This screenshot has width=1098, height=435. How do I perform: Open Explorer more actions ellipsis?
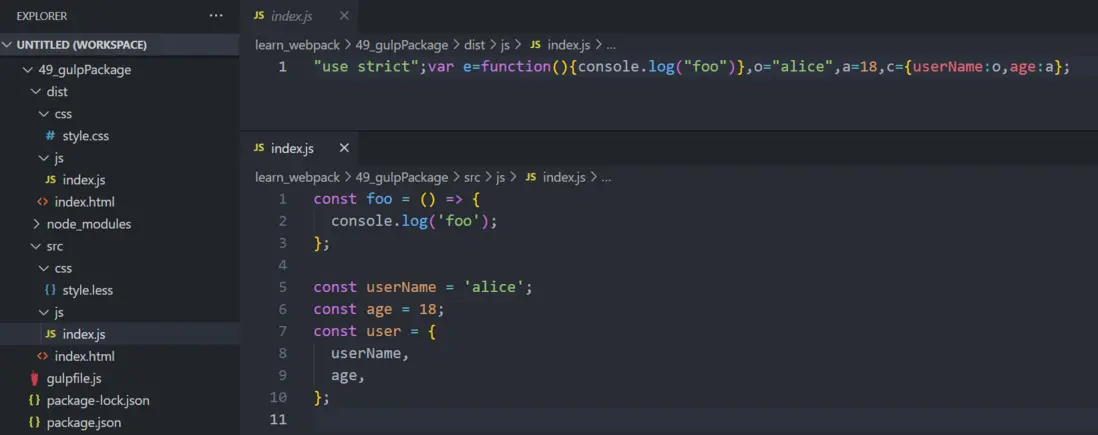coord(216,15)
